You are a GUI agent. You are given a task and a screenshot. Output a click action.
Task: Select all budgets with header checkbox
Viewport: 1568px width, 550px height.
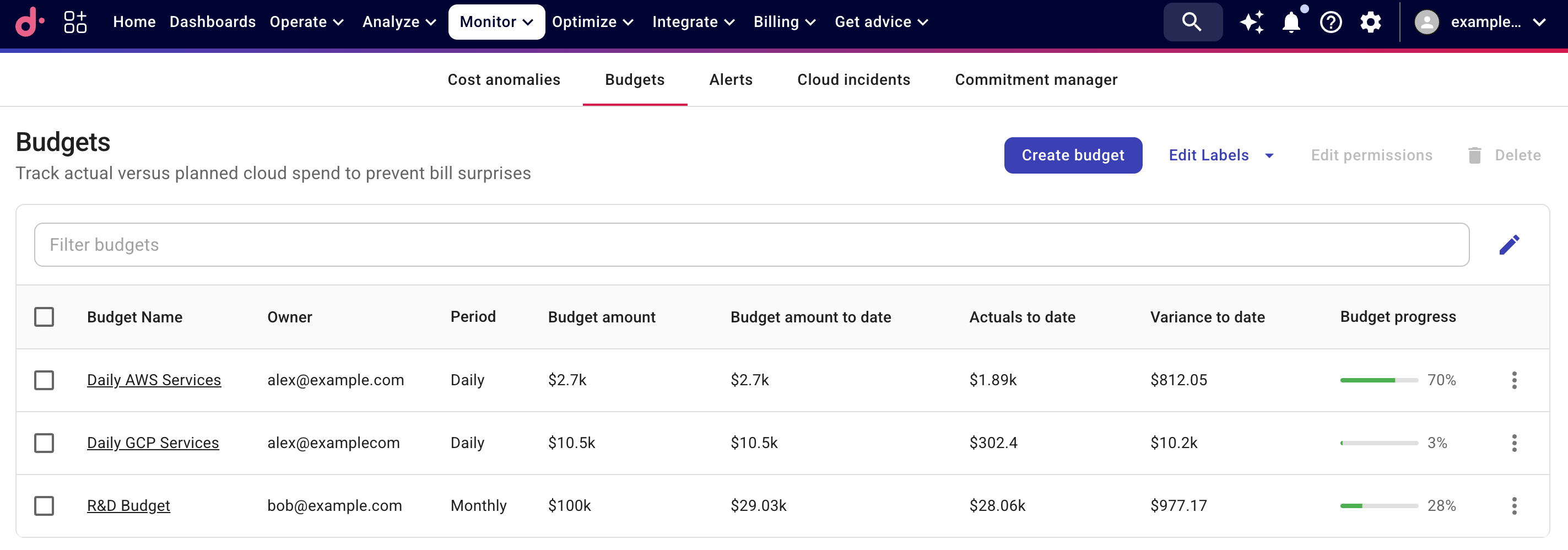pyautogui.click(x=45, y=317)
